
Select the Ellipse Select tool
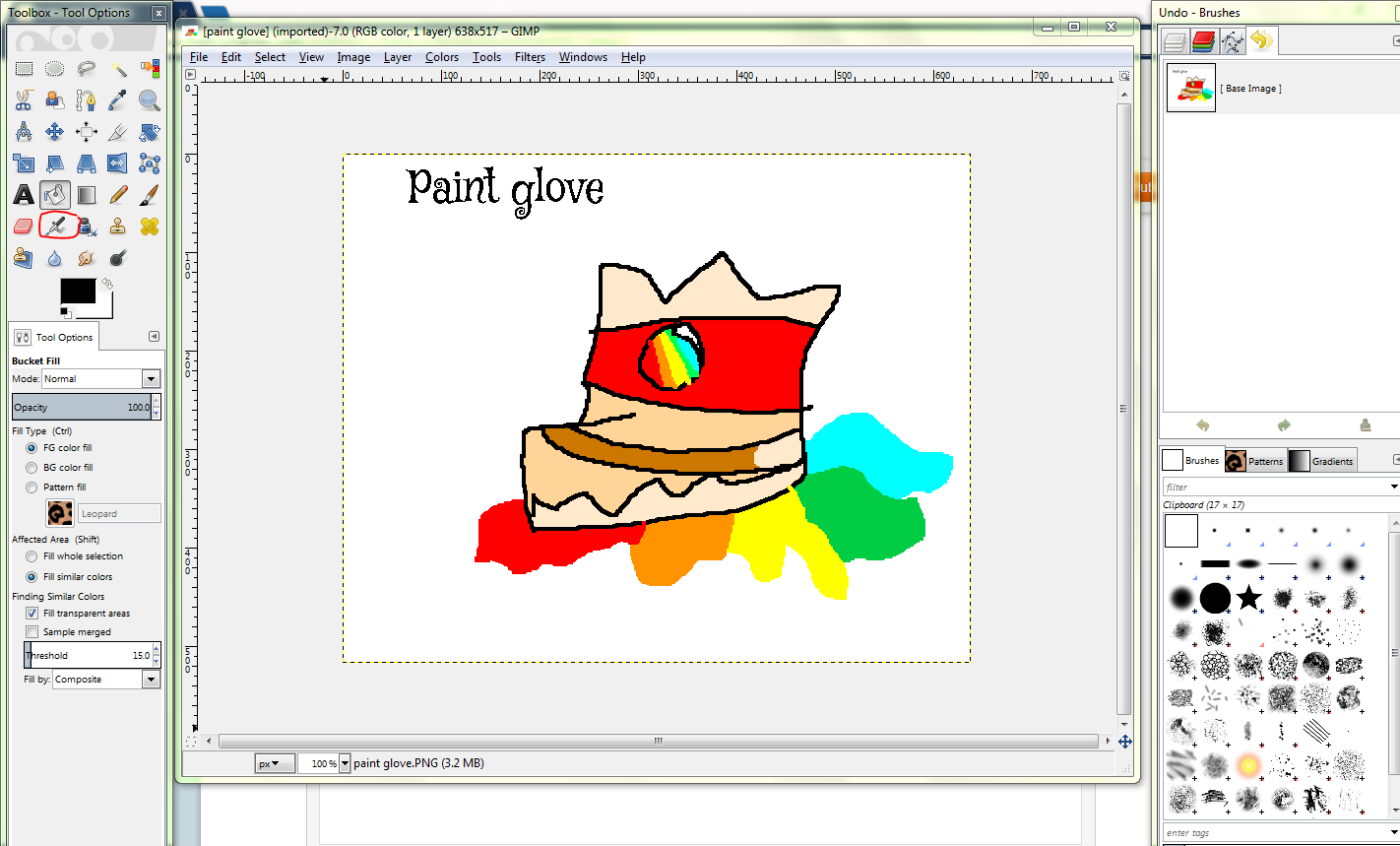coord(55,69)
